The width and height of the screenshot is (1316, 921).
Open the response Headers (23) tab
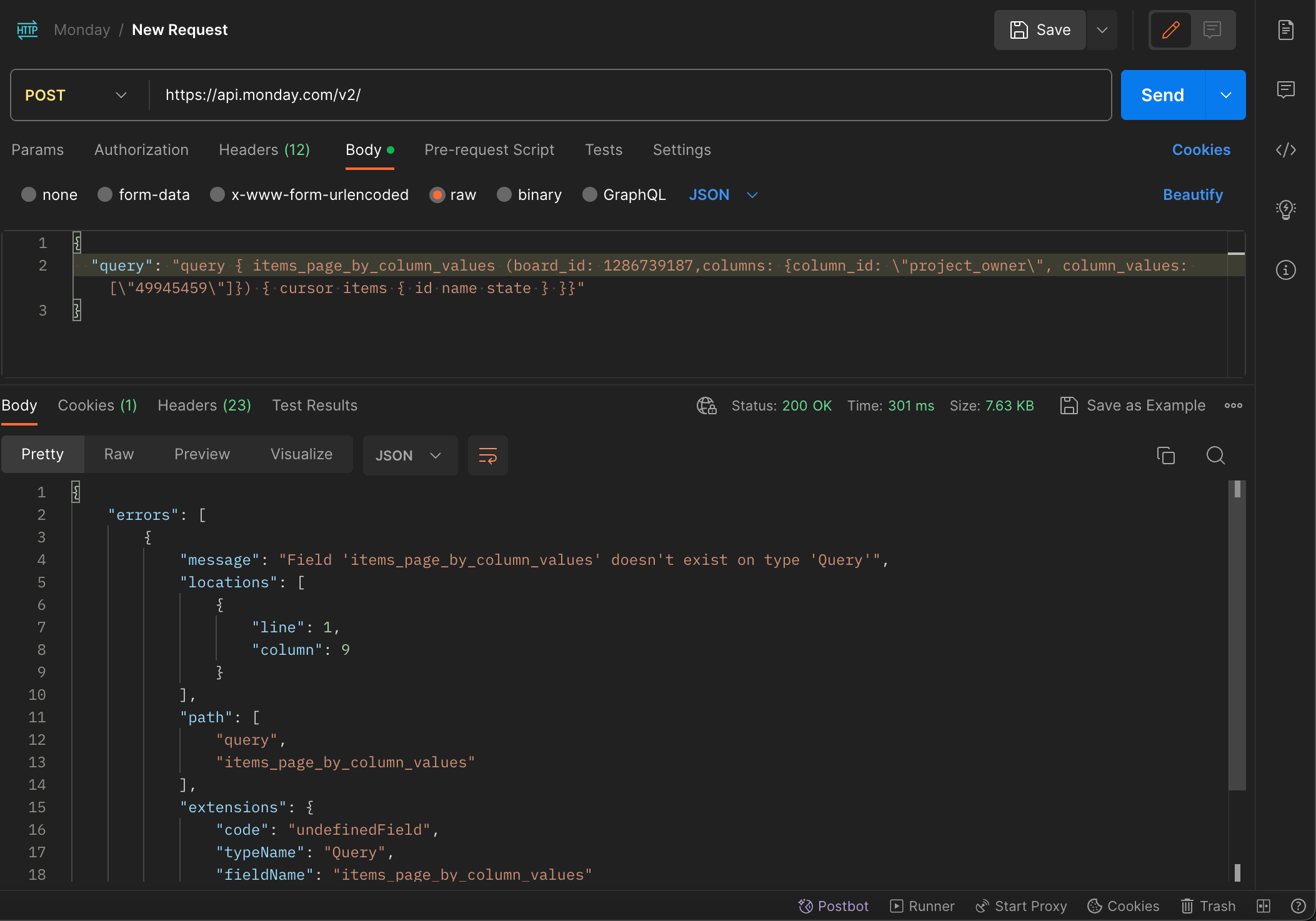[204, 406]
